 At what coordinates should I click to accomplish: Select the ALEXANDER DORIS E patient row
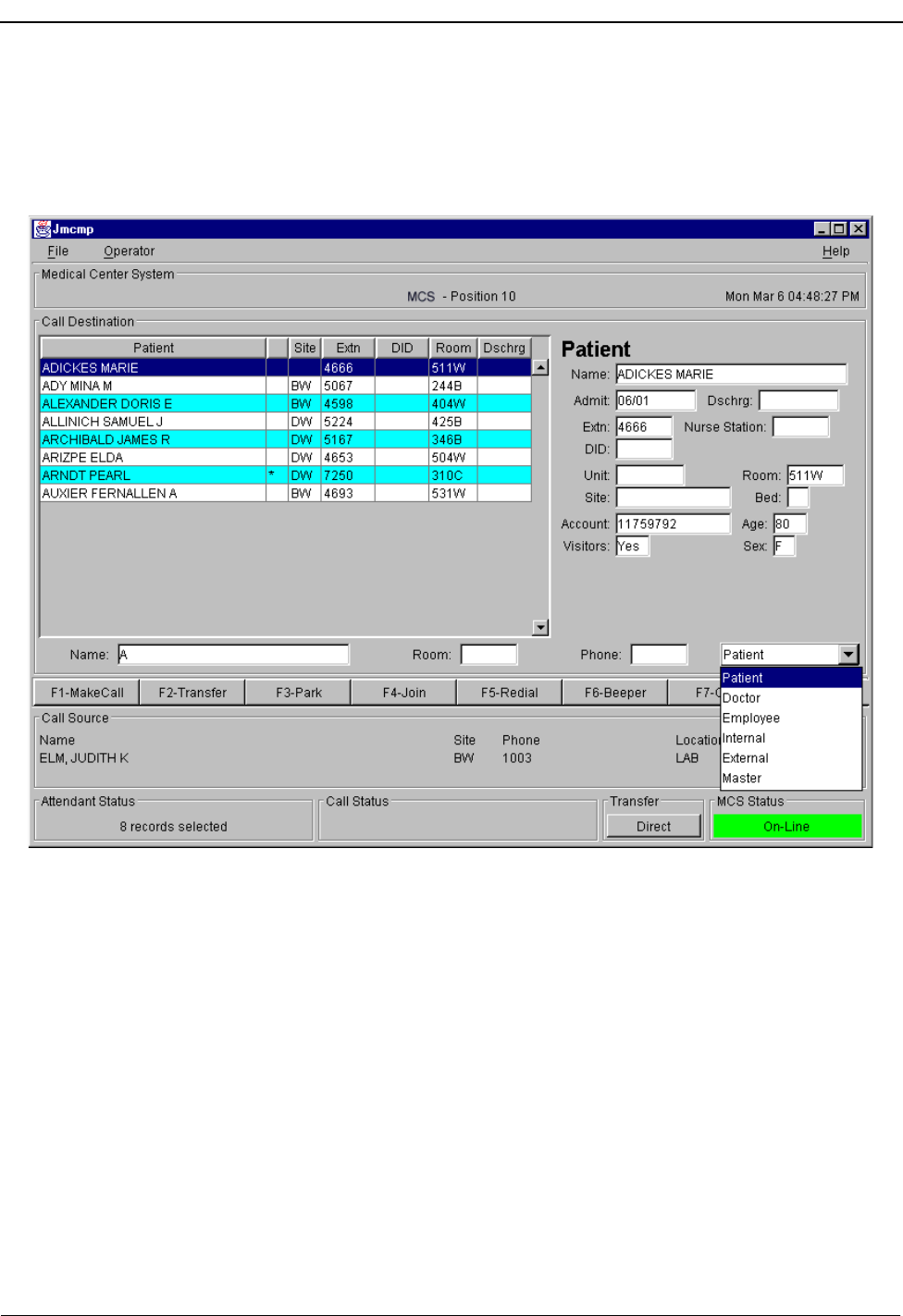tap(286, 403)
